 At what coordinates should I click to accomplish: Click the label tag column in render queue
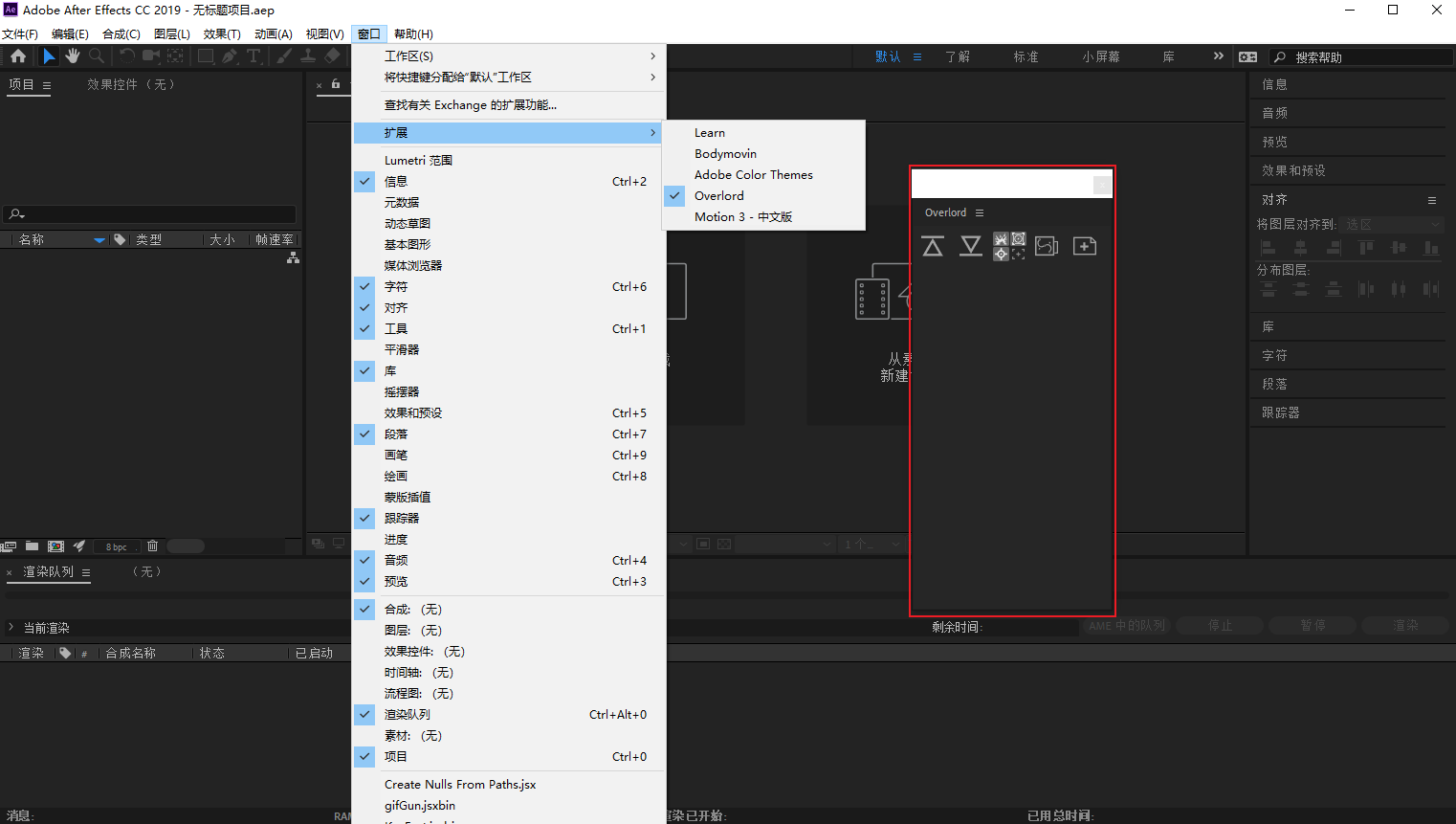[65, 653]
